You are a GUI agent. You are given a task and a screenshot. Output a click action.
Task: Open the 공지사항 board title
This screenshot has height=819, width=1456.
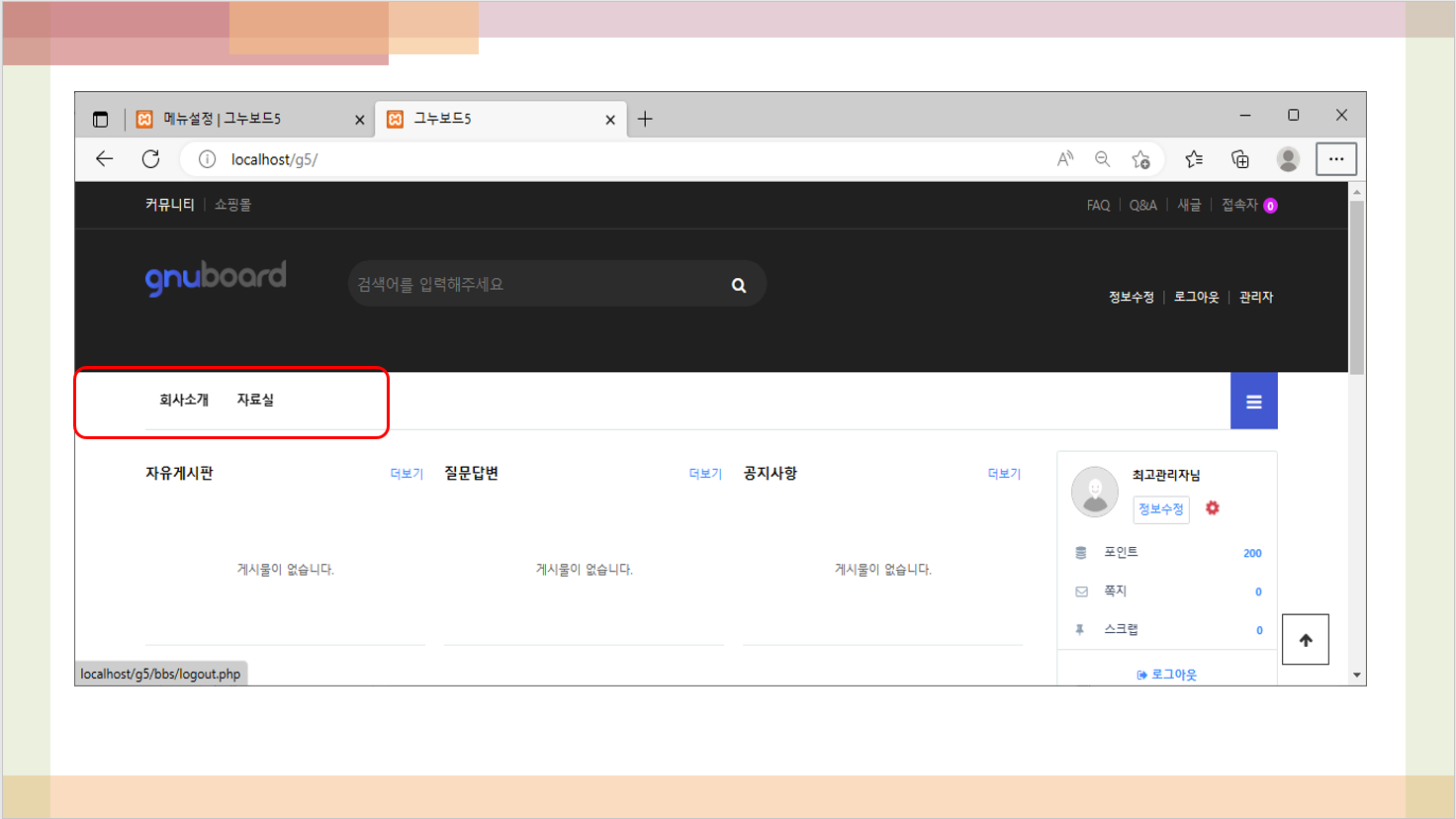point(771,473)
